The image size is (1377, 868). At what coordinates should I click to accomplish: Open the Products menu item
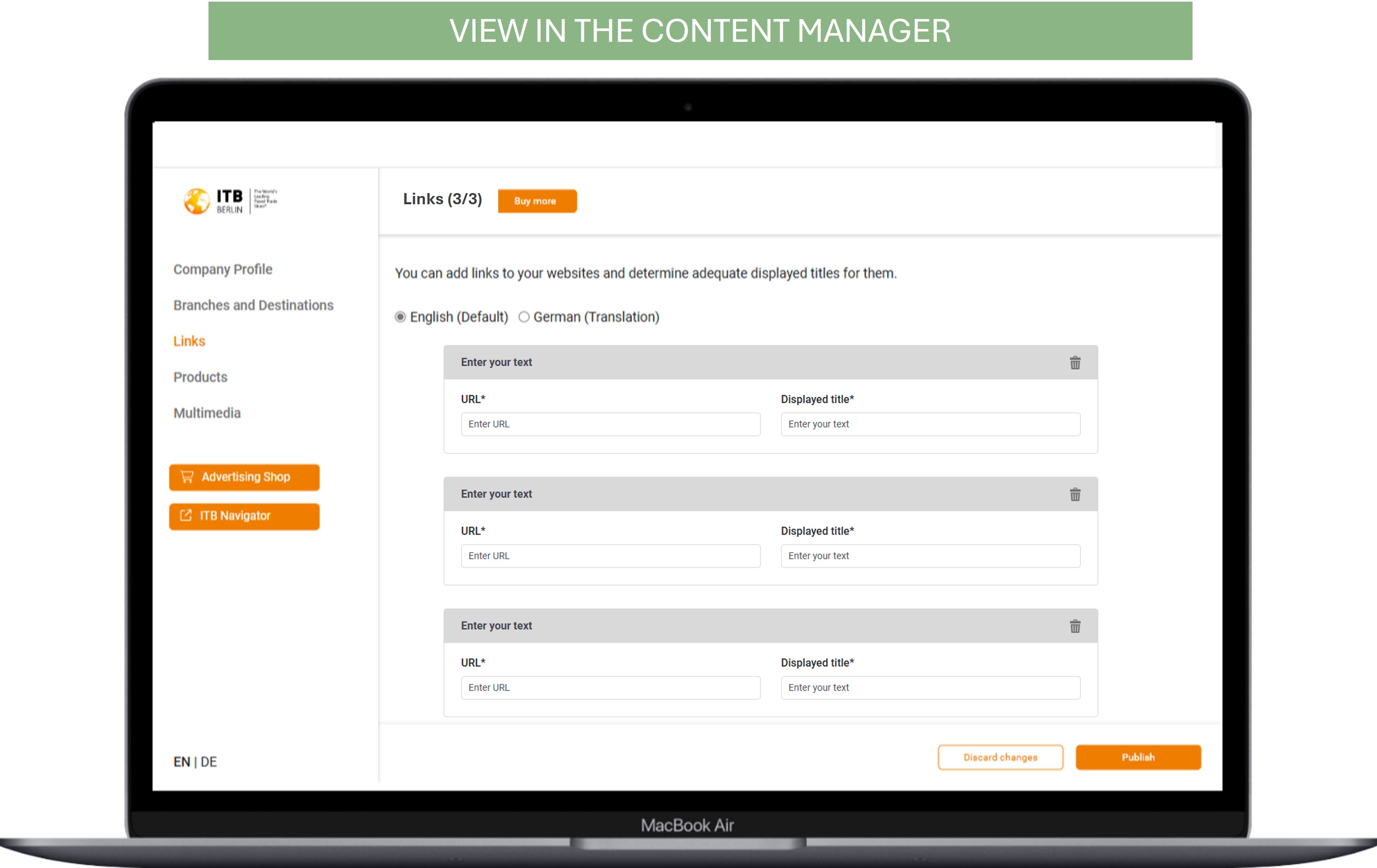(x=200, y=377)
